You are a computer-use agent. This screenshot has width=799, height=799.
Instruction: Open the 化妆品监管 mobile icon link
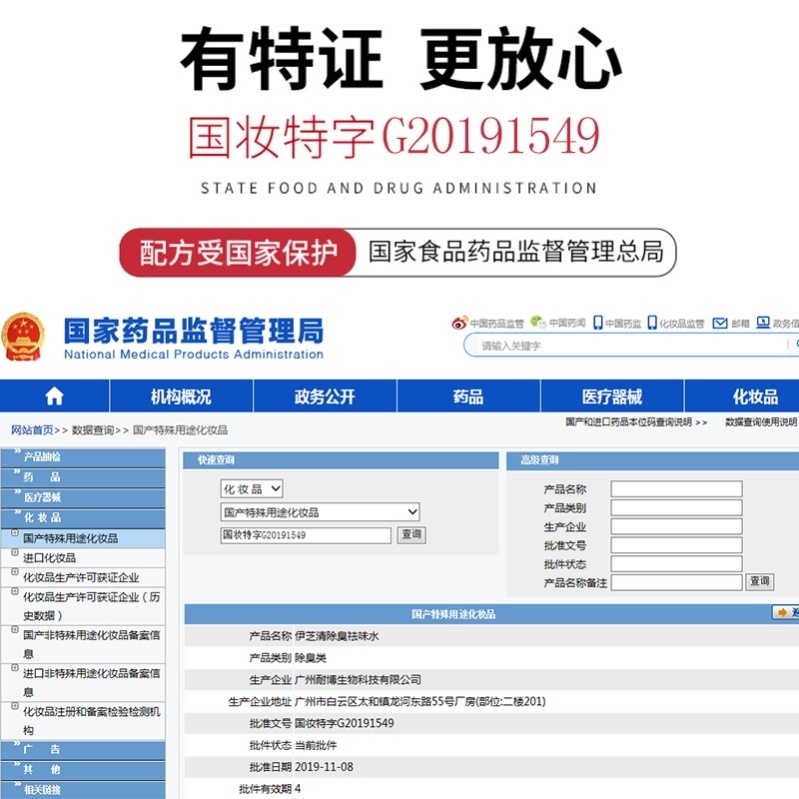[x=652, y=323]
